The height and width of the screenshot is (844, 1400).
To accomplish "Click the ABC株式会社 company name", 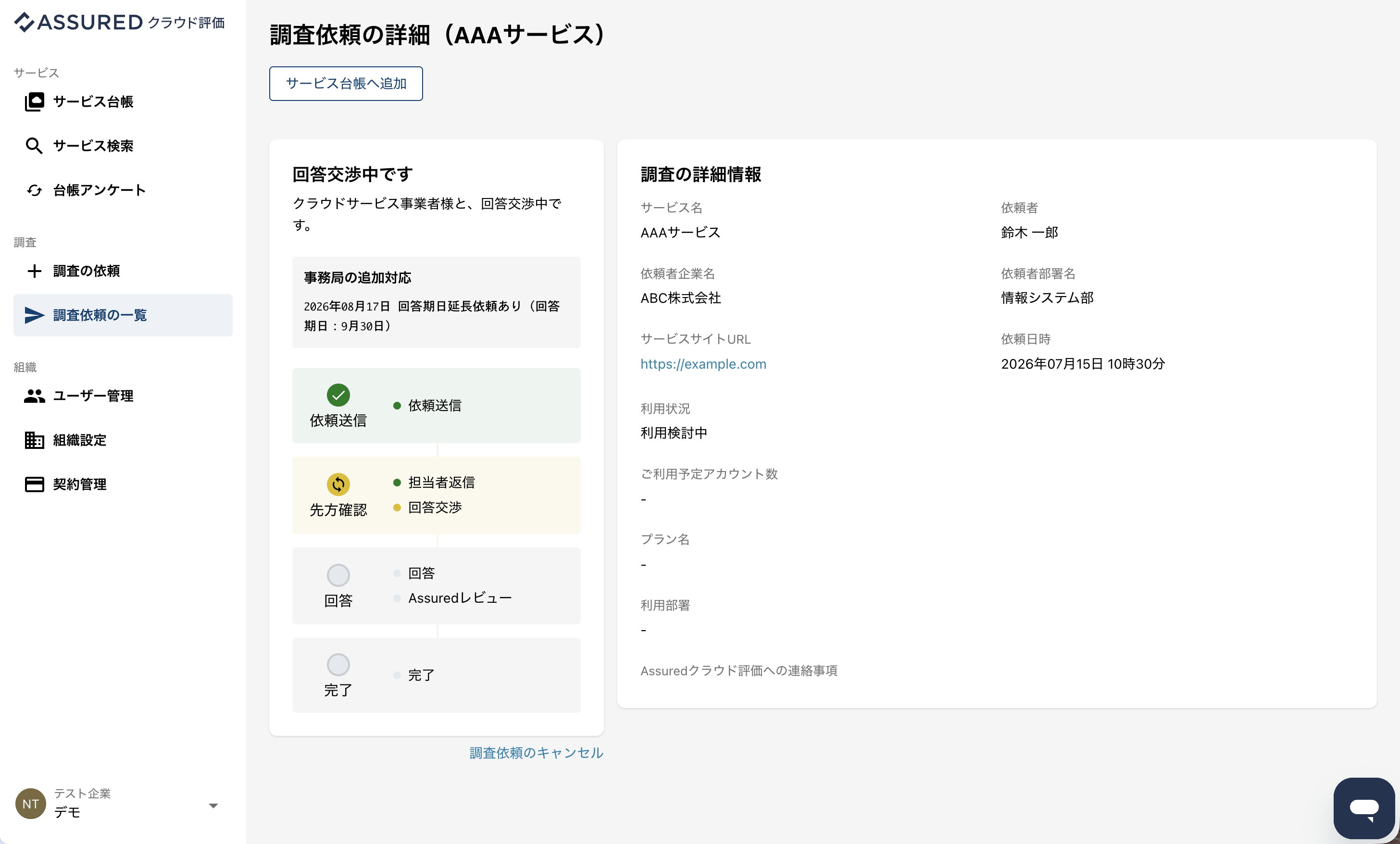I will coord(680,298).
